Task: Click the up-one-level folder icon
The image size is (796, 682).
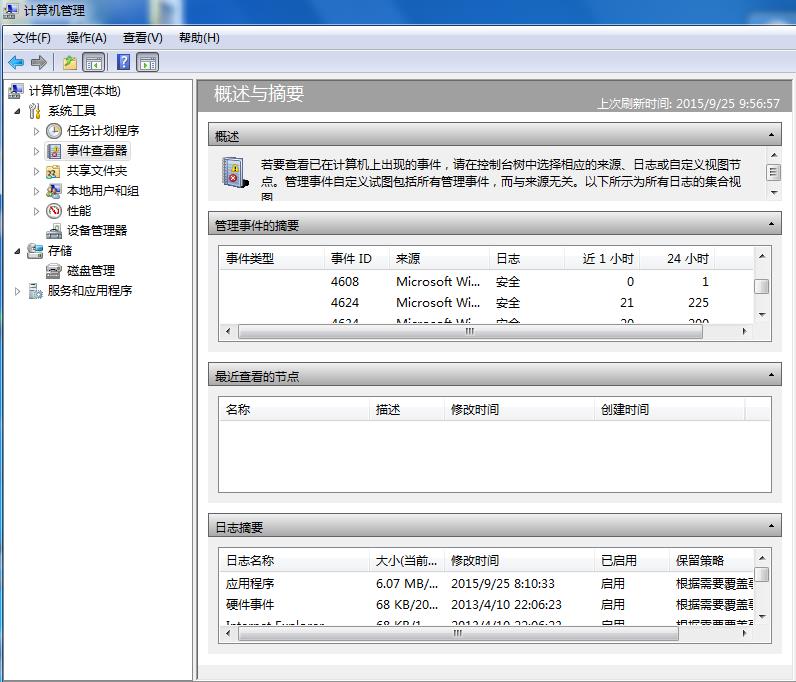Action: tap(70, 63)
